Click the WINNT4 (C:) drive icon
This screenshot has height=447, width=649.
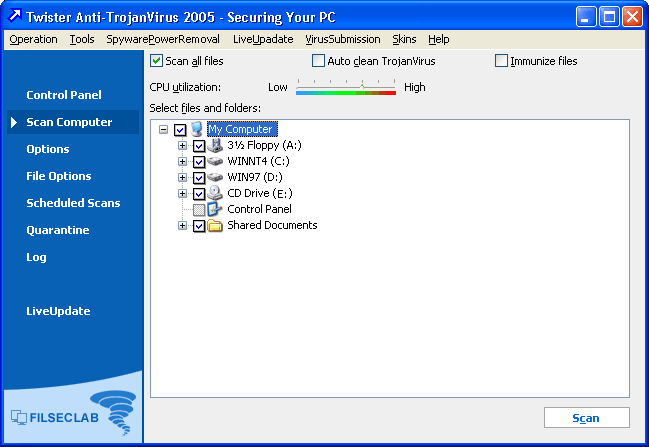[x=215, y=161]
